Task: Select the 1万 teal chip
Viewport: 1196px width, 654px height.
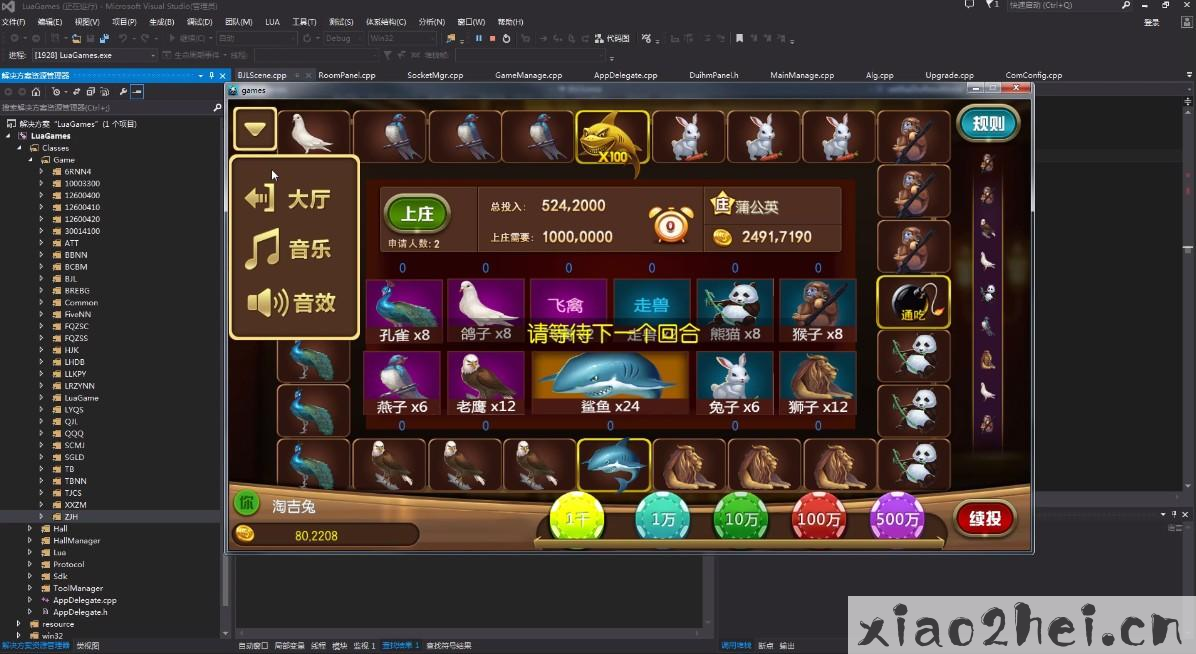Action: 662,518
